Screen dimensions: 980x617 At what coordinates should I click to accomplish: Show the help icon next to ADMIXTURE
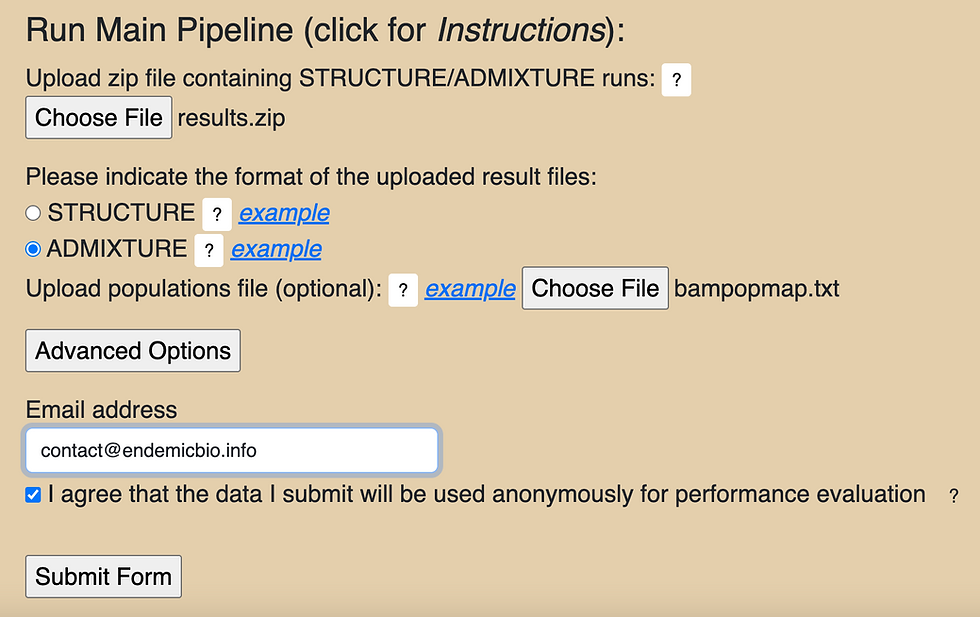[x=208, y=250]
